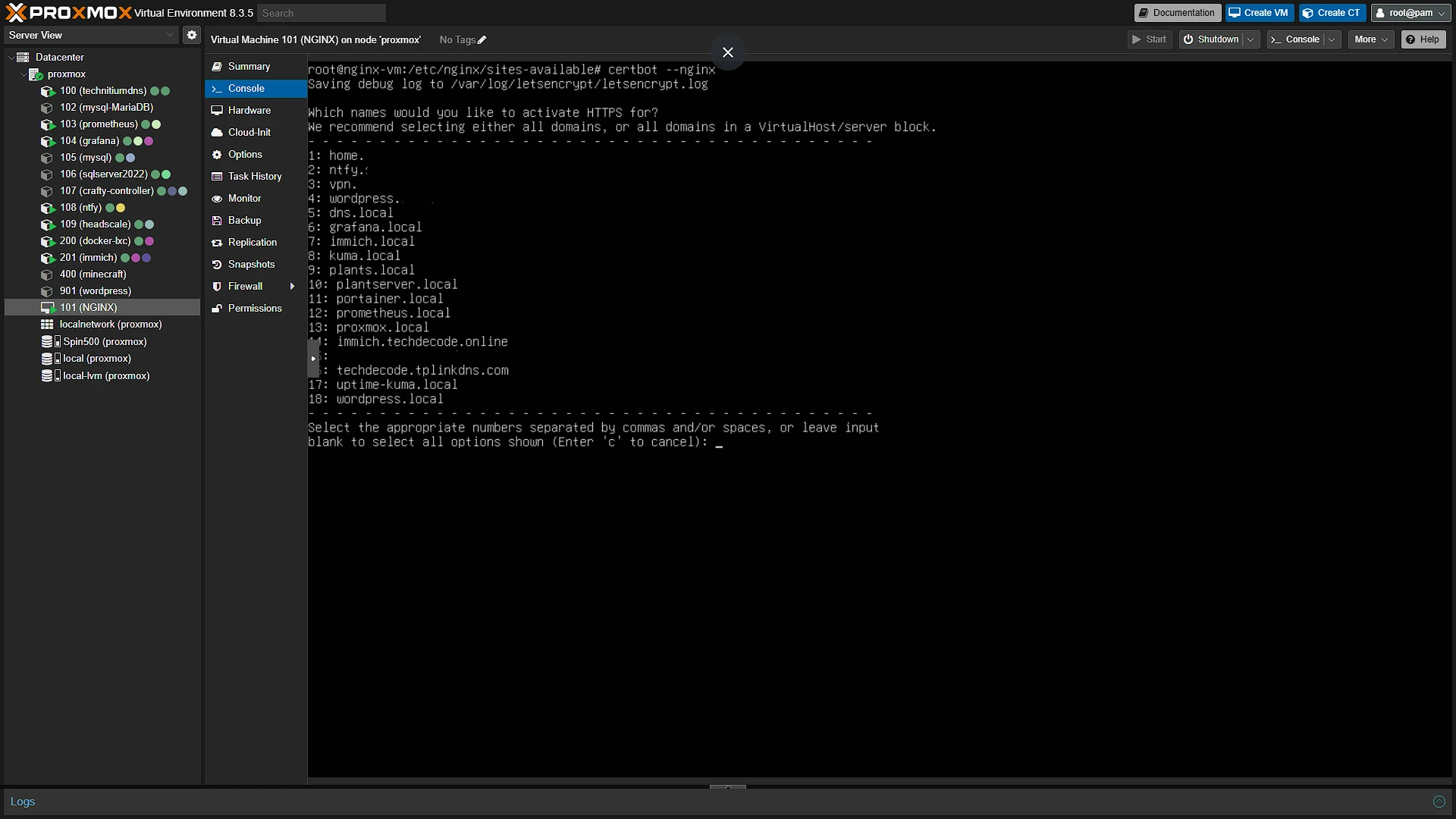Open the Replication tab
The height and width of the screenshot is (819, 1456).
coord(256,243)
